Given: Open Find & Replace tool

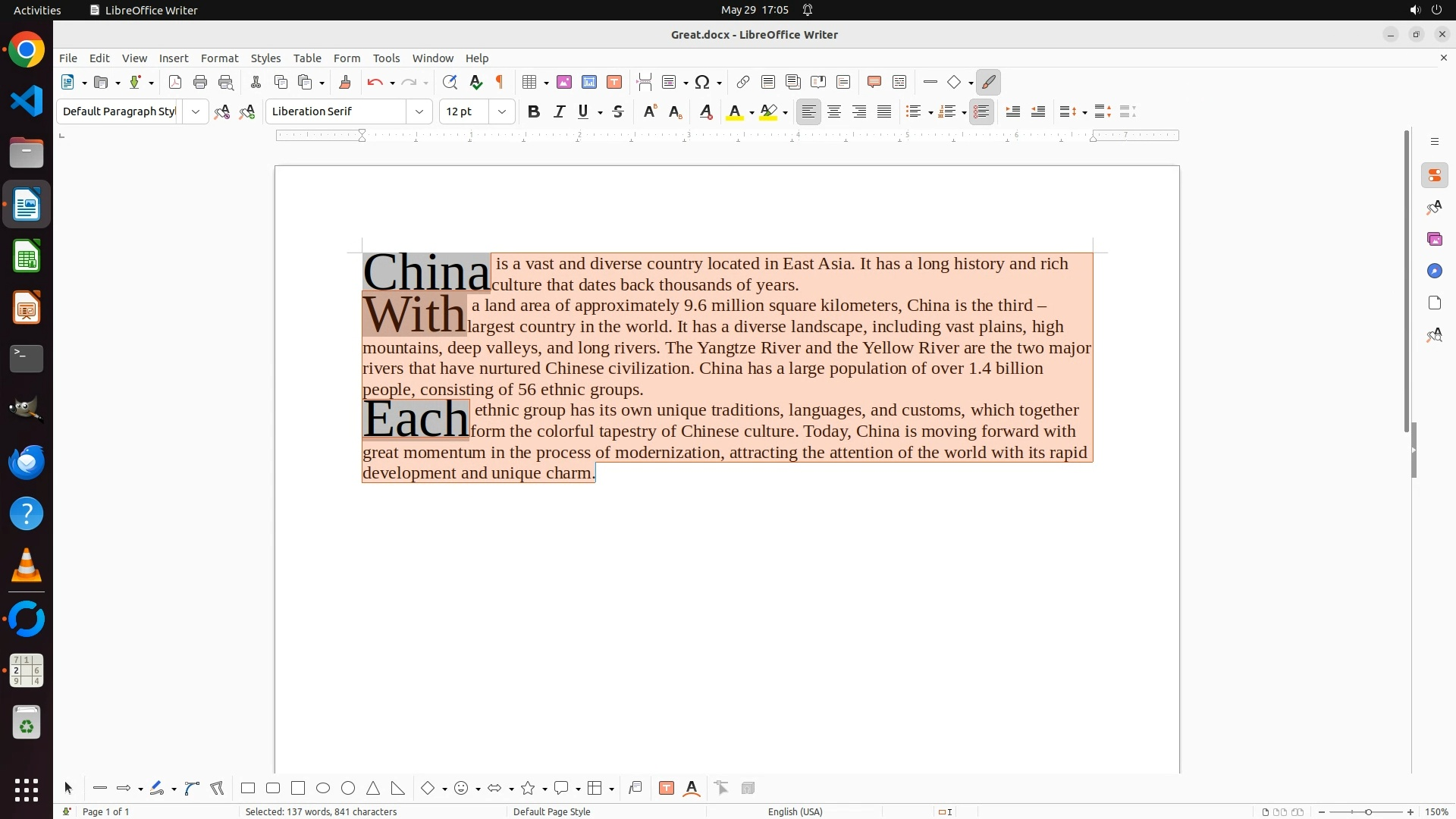Looking at the screenshot, I should click(x=450, y=82).
